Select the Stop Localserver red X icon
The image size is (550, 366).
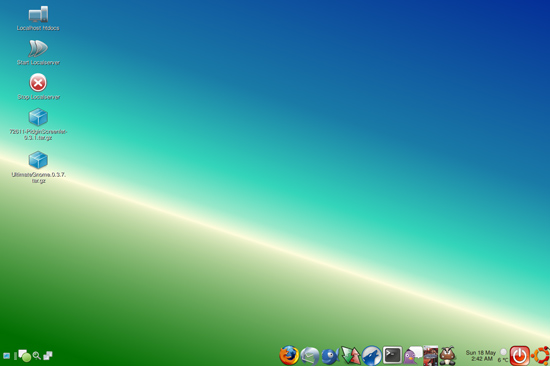38,87
